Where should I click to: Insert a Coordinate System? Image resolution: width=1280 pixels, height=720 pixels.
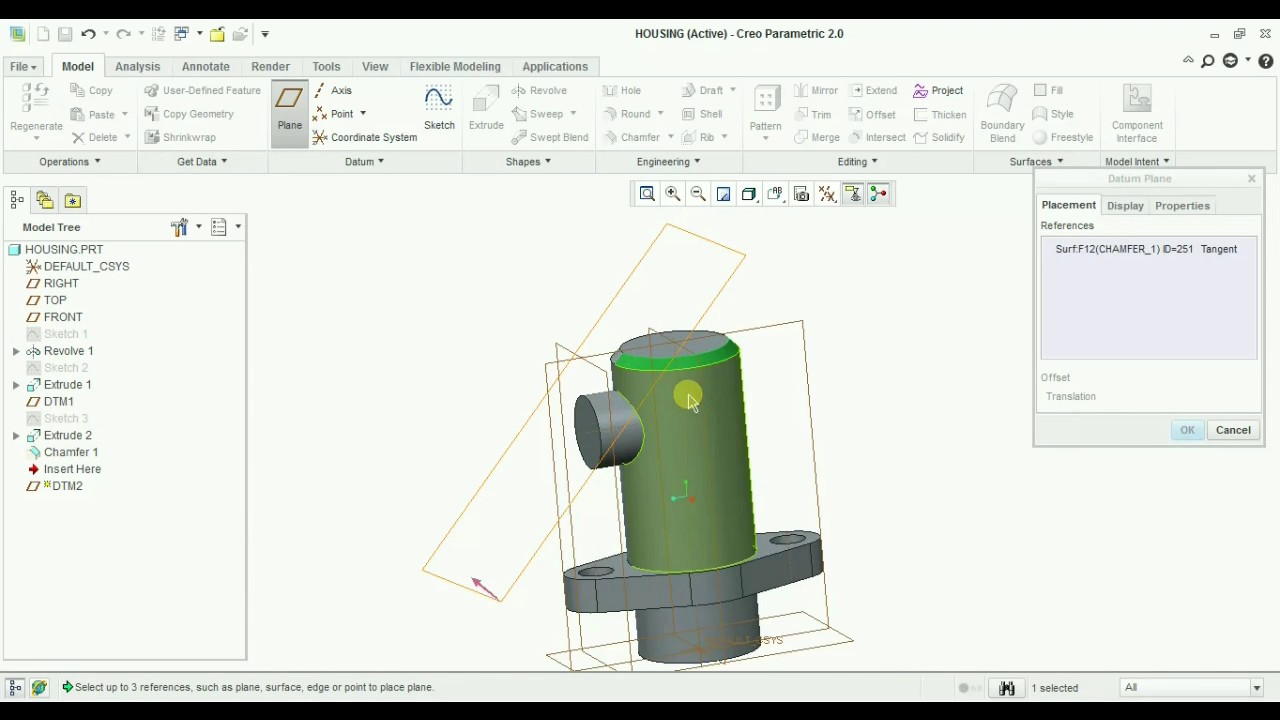(365, 137)
